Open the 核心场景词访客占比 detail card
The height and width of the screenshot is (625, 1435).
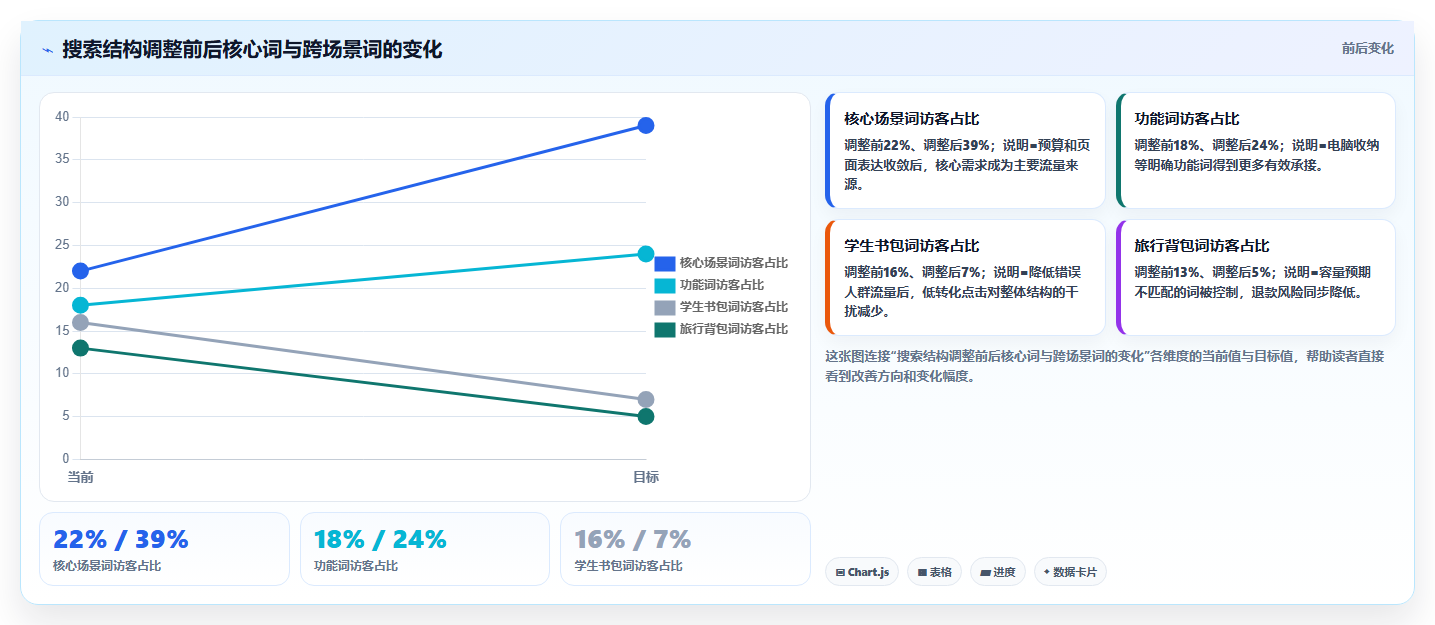click(x=965, y=151)
